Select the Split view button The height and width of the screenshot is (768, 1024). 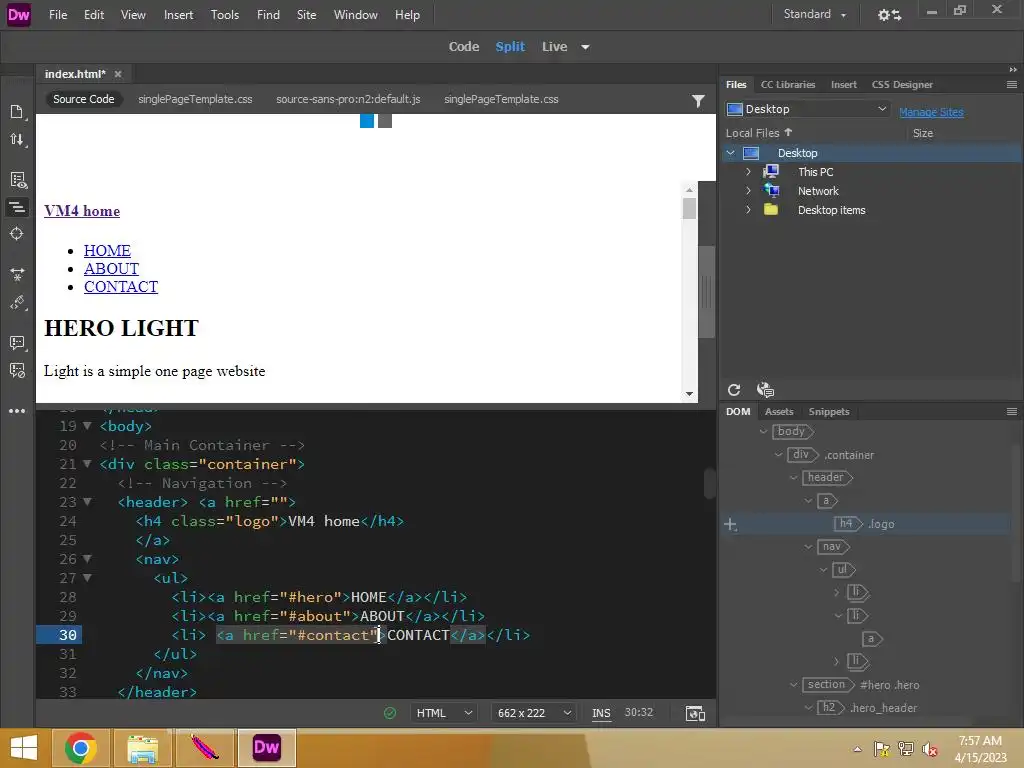tap(510, 47)
